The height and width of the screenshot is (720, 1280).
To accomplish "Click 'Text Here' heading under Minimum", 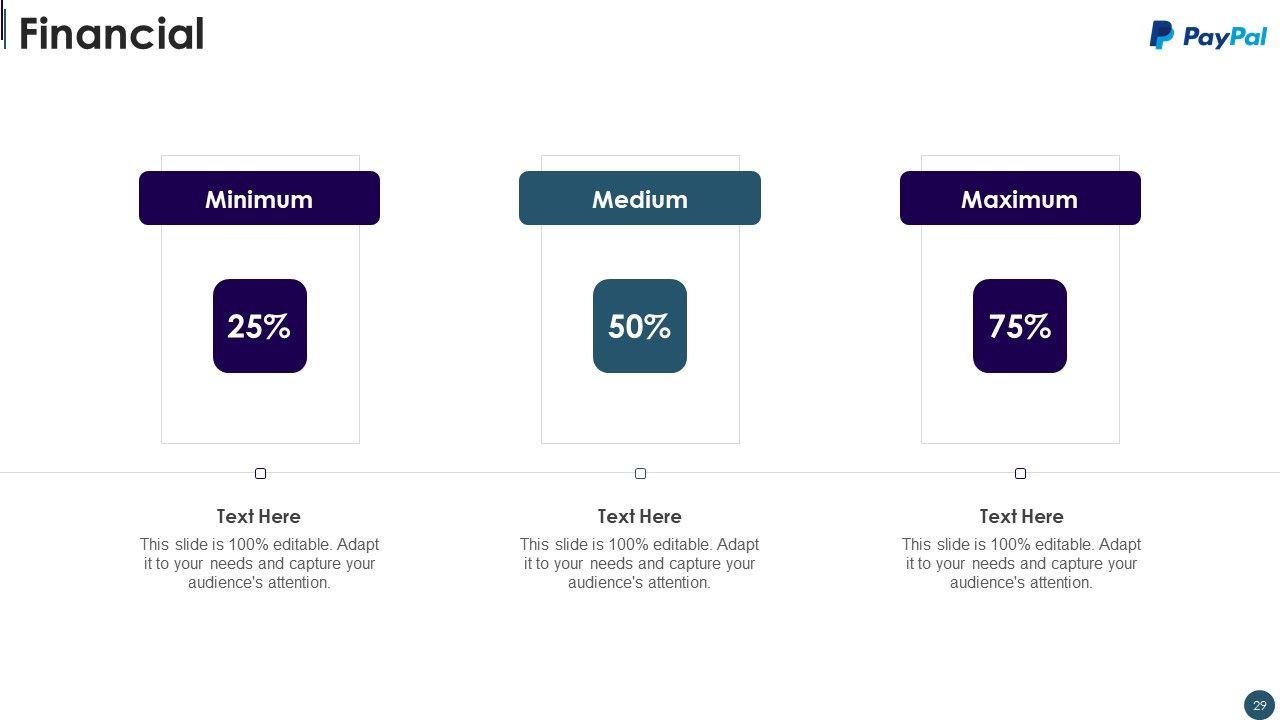I will tap(259, 516).
